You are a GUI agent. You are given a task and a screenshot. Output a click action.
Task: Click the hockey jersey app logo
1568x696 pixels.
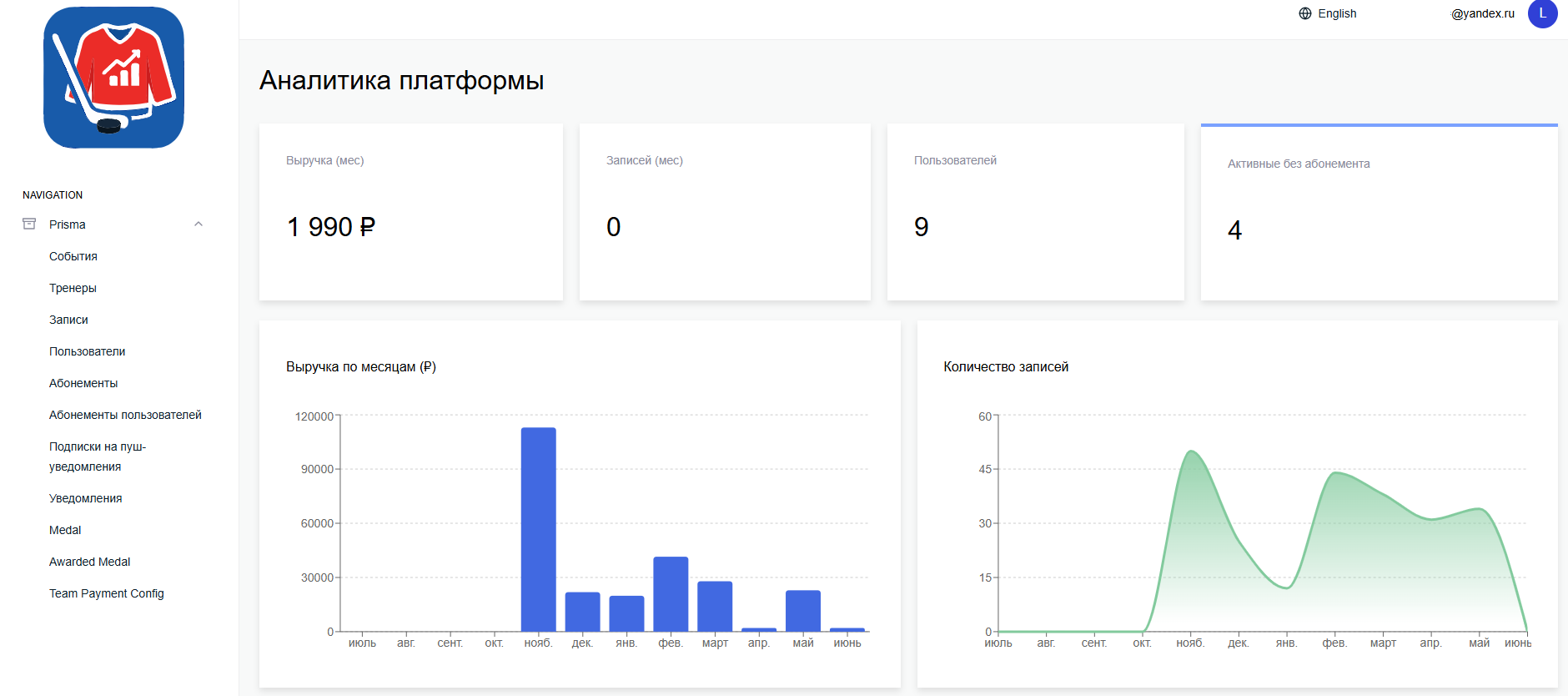[x=113, y=78]
